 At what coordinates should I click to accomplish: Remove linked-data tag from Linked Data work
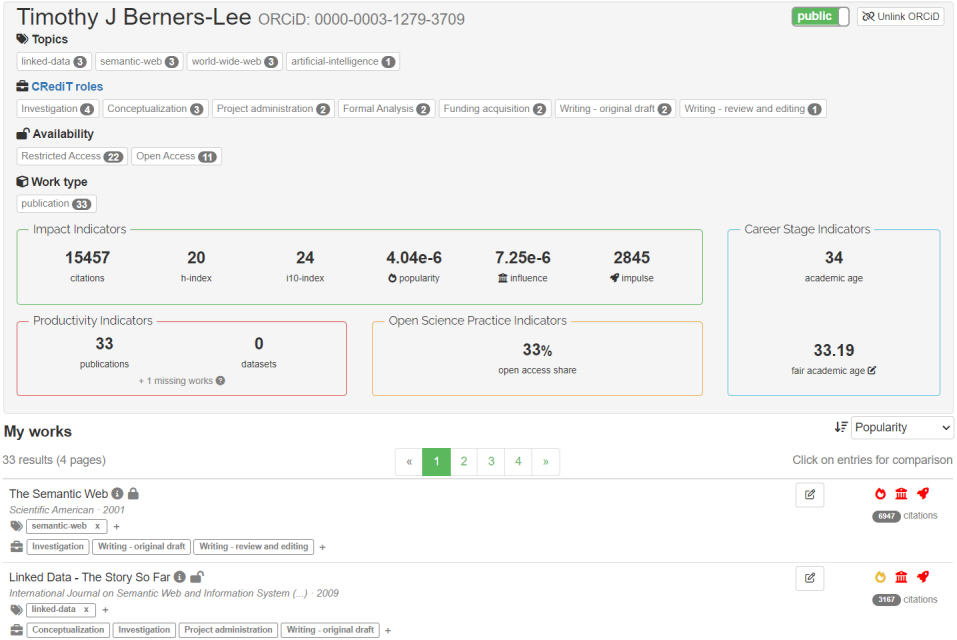pos(86,609)
